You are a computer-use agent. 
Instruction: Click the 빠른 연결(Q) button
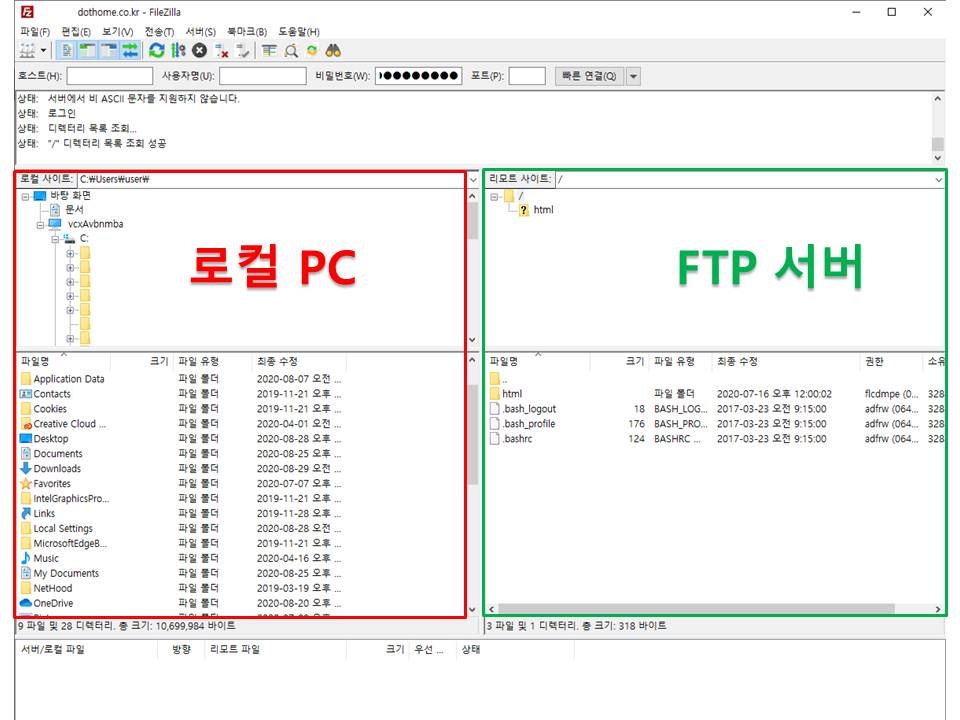[x=589, y=76]
